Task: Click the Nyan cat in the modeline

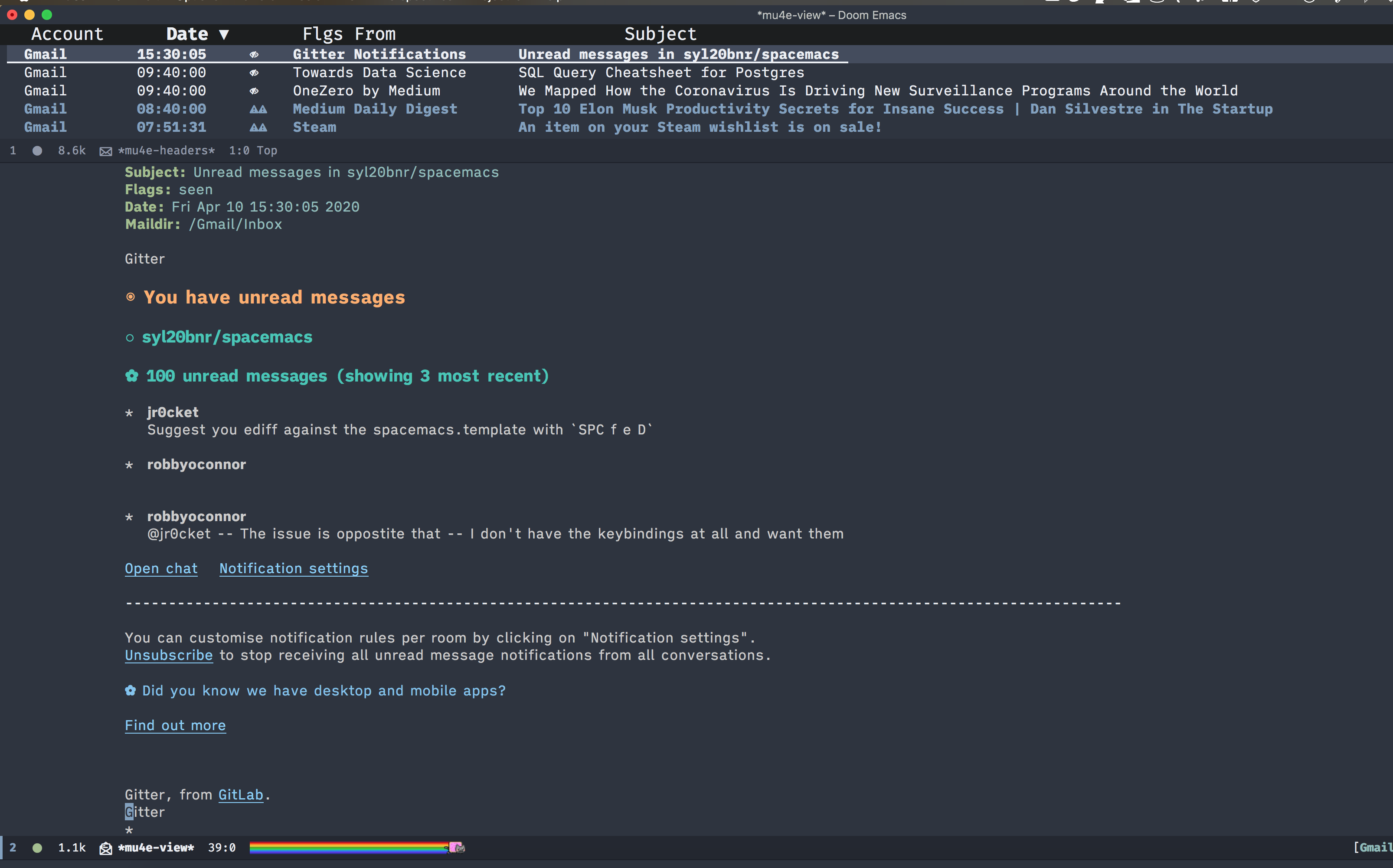Action: pos(457,847)
